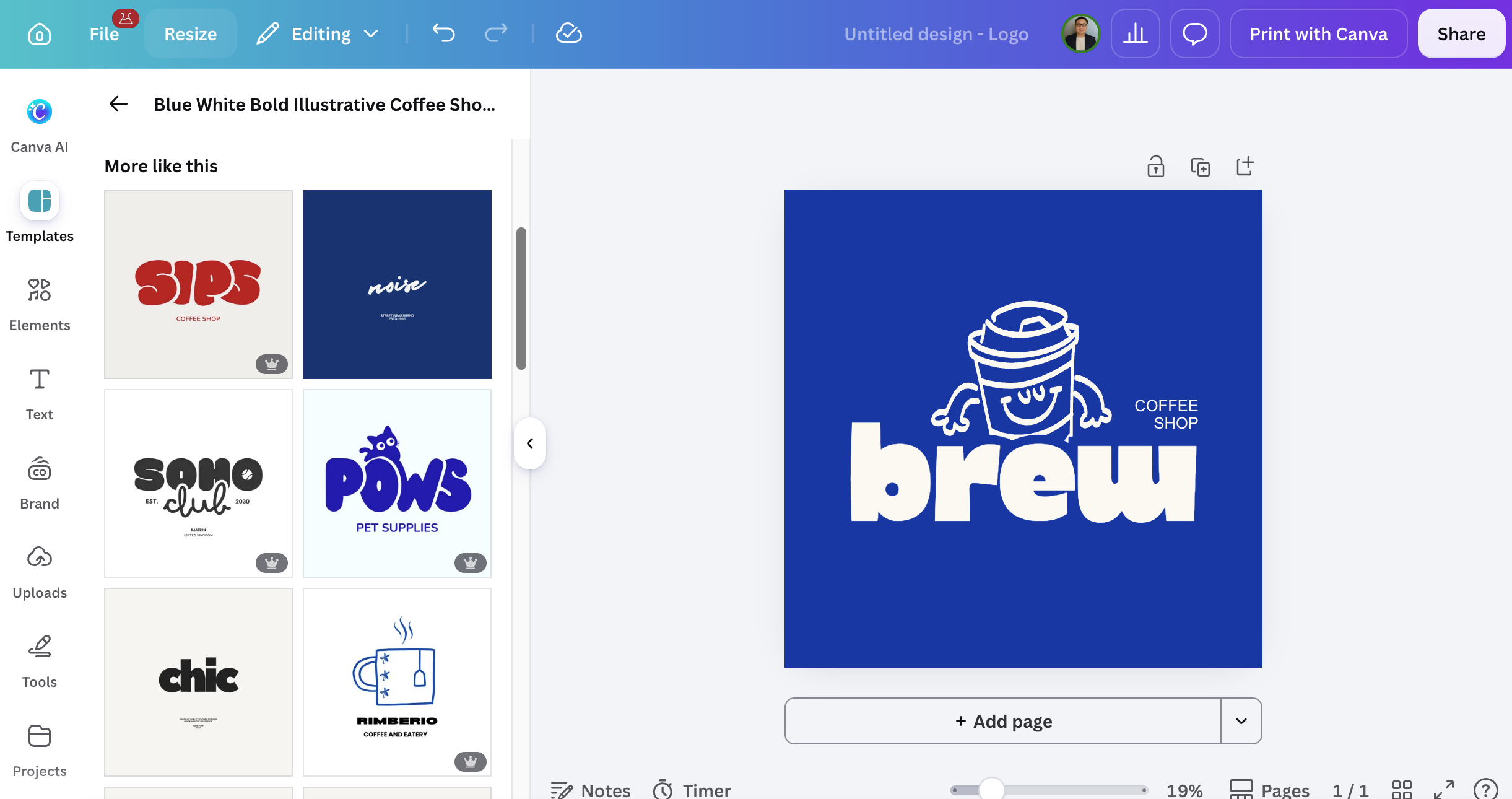Viewport: 1512px width, 799px height.
Task: Open the Resize option
Action: pos(191,34)
